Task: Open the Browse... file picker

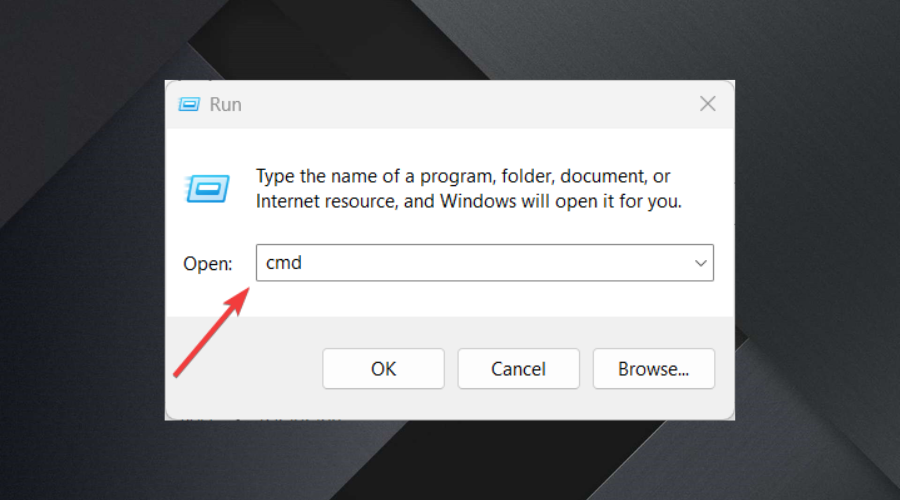Action: click(x=654, y=369)
